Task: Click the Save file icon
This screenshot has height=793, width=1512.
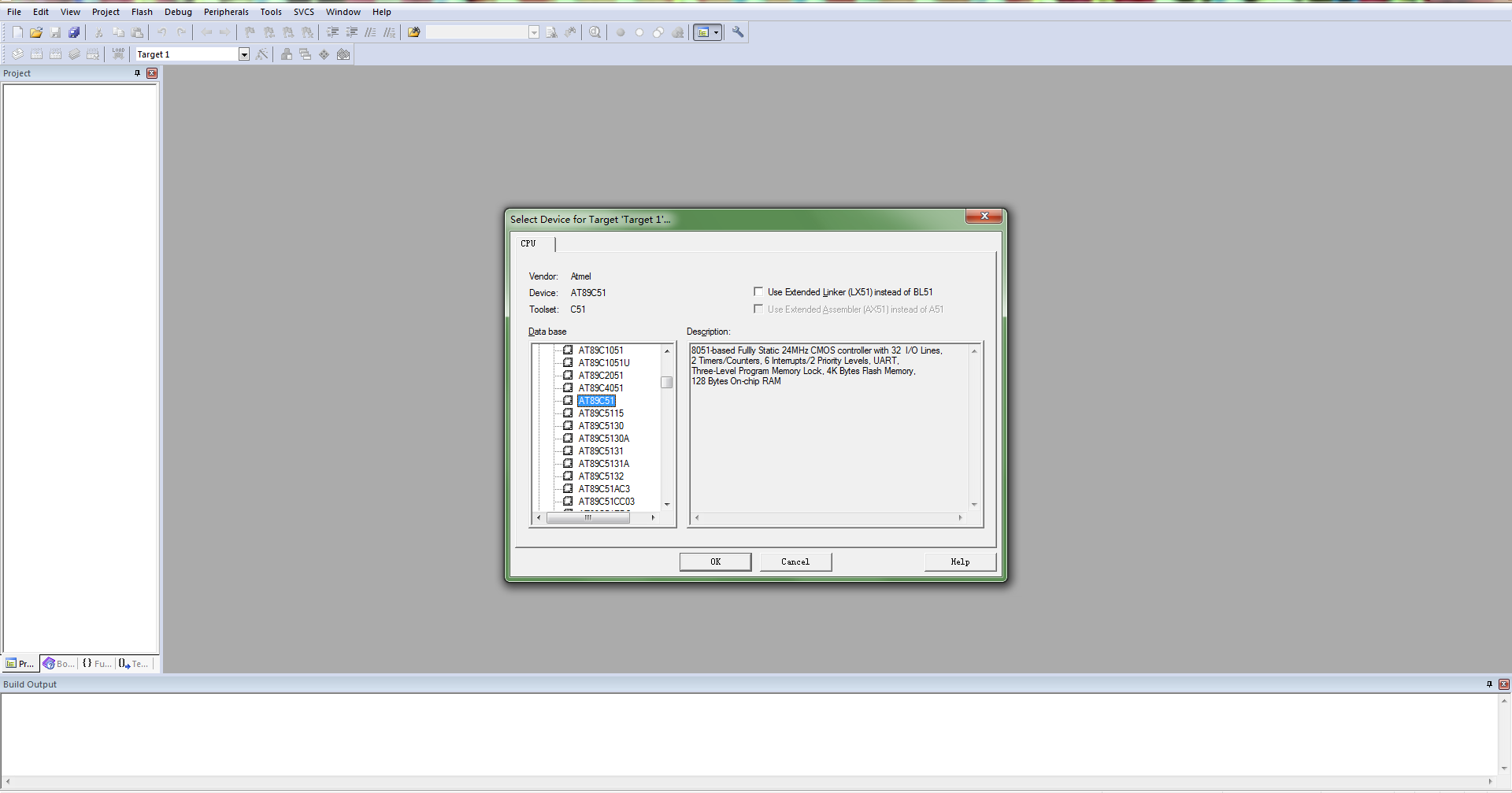Action: coord(55,32)
